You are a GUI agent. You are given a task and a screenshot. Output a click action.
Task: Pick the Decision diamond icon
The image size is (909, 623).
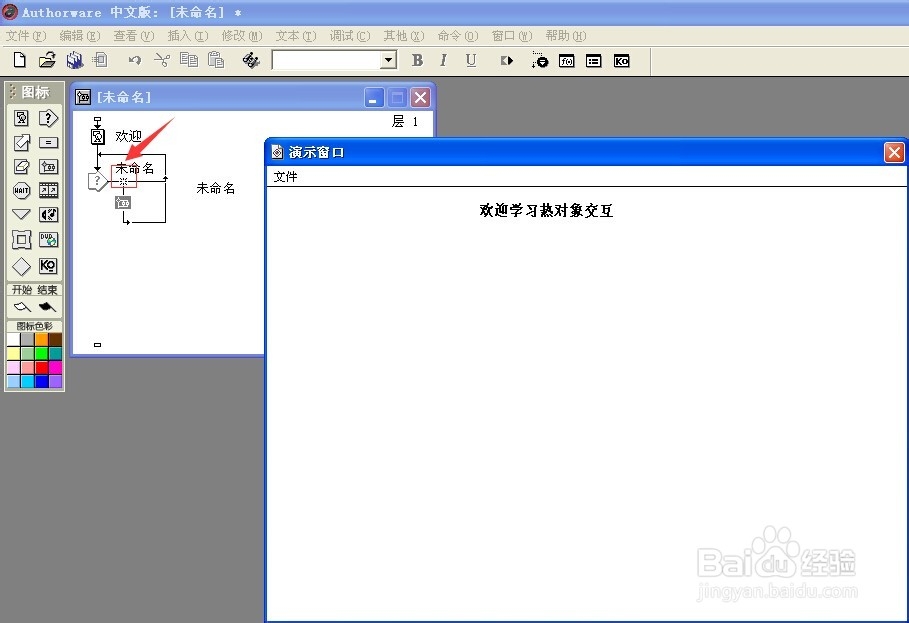(x=21, y=266)
